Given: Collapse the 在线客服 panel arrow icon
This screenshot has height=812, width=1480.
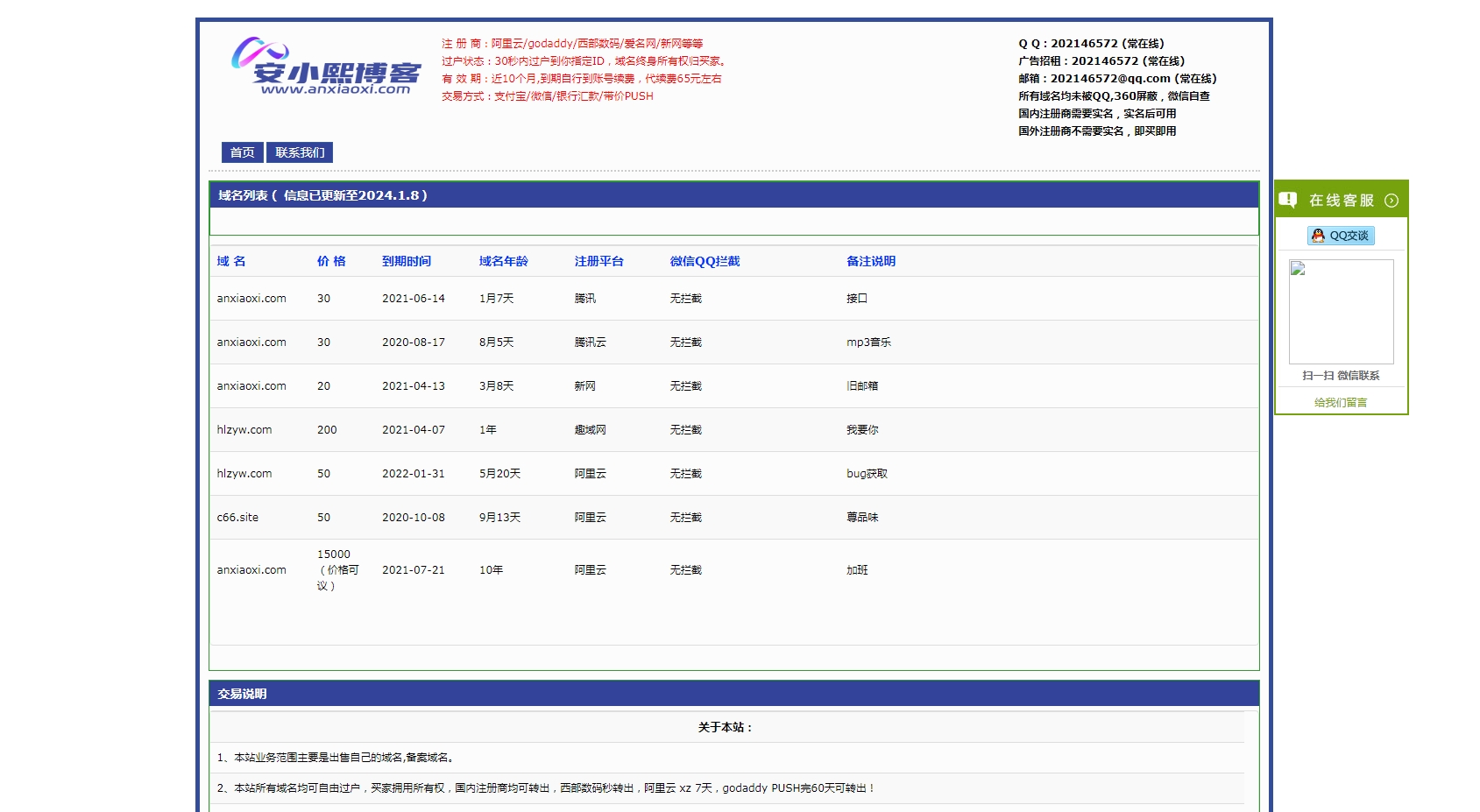Looking at the screenshot, I should [x=1391, y=201].
